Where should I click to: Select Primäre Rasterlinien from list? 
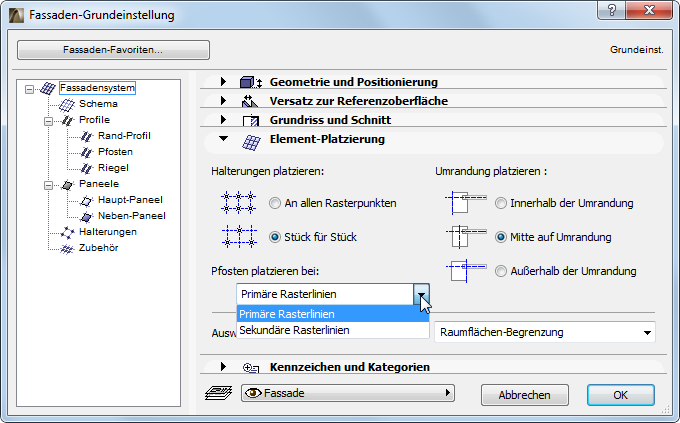[333, 314]
